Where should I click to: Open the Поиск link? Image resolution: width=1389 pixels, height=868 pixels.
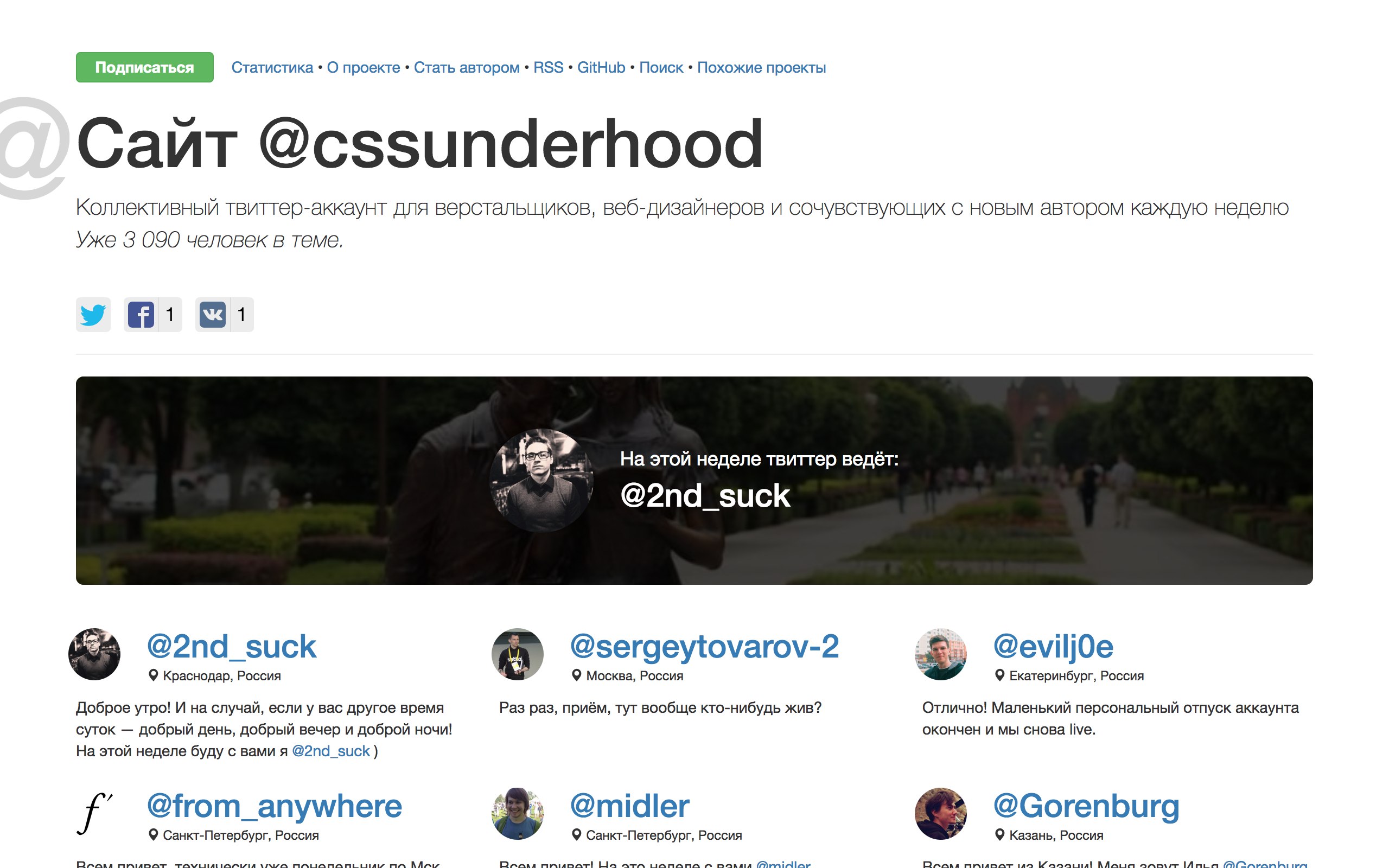pos(661,68)
